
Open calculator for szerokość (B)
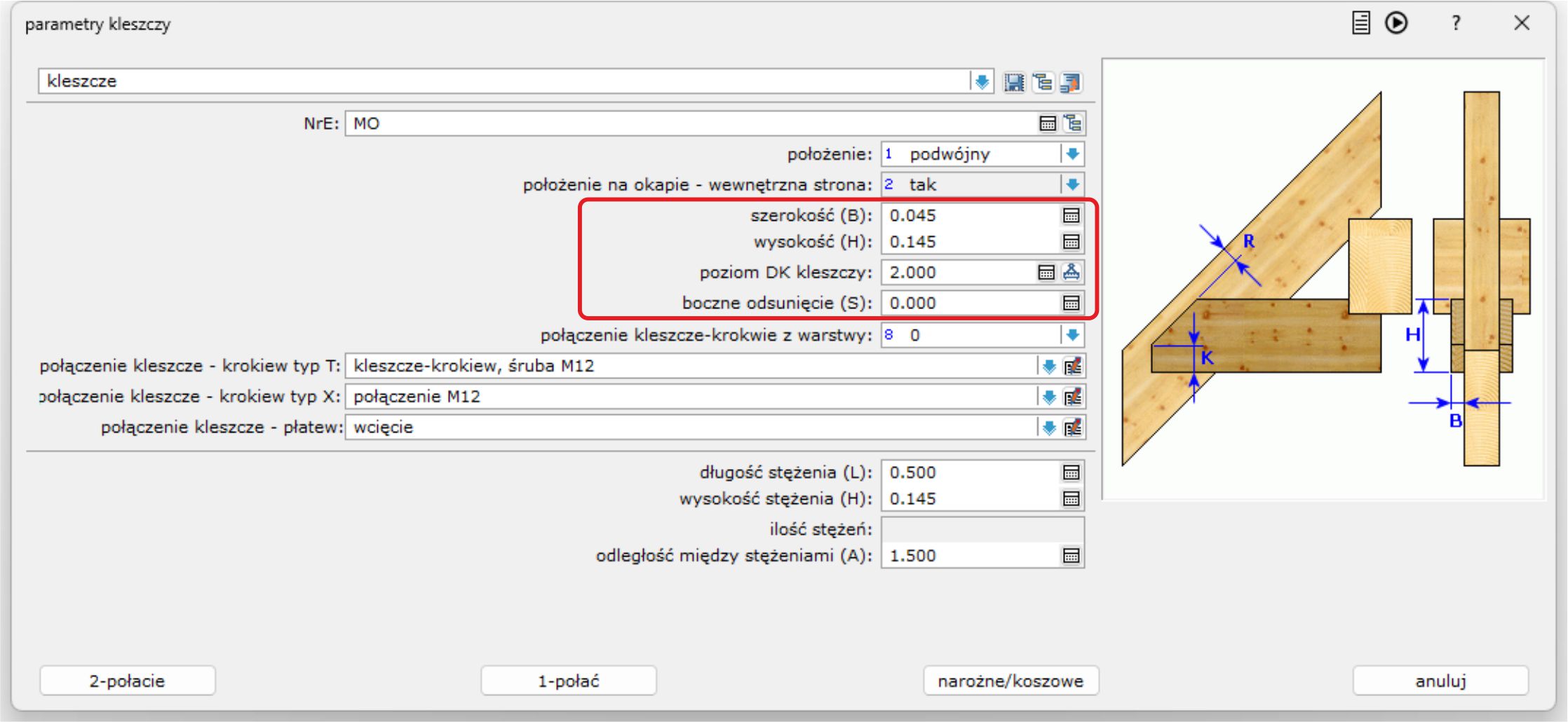tap(1071, 215)
